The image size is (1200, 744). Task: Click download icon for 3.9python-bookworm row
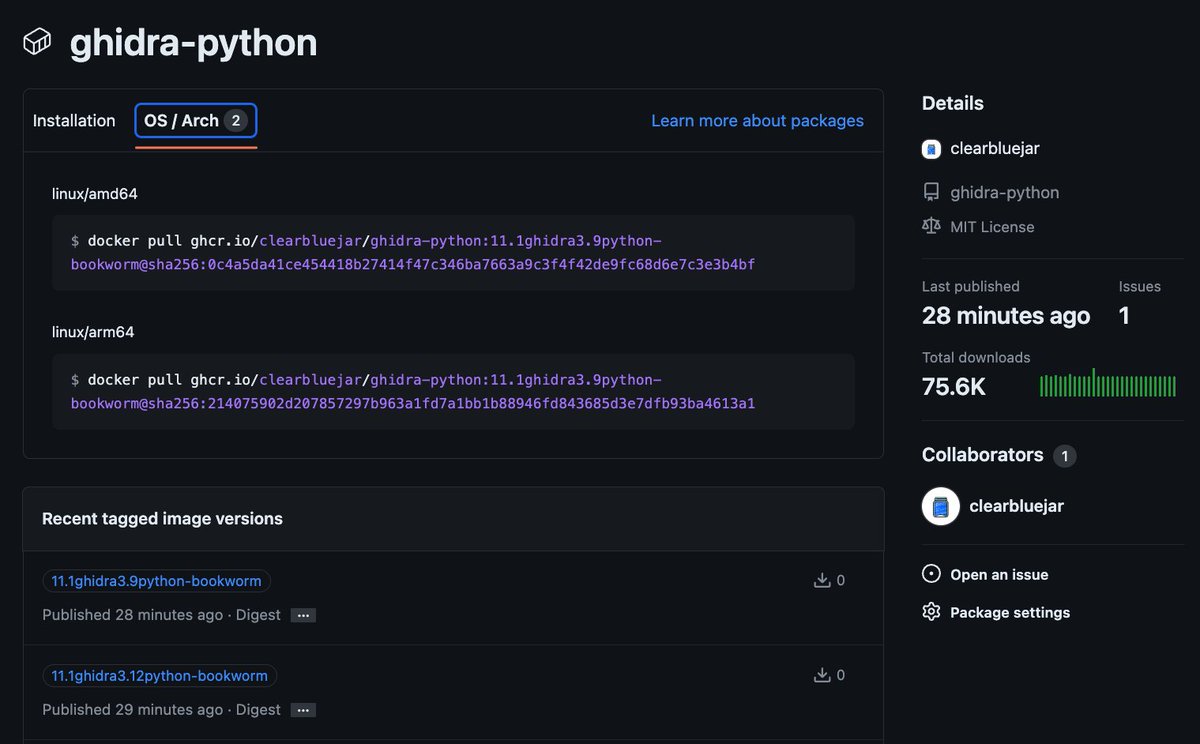822,580
